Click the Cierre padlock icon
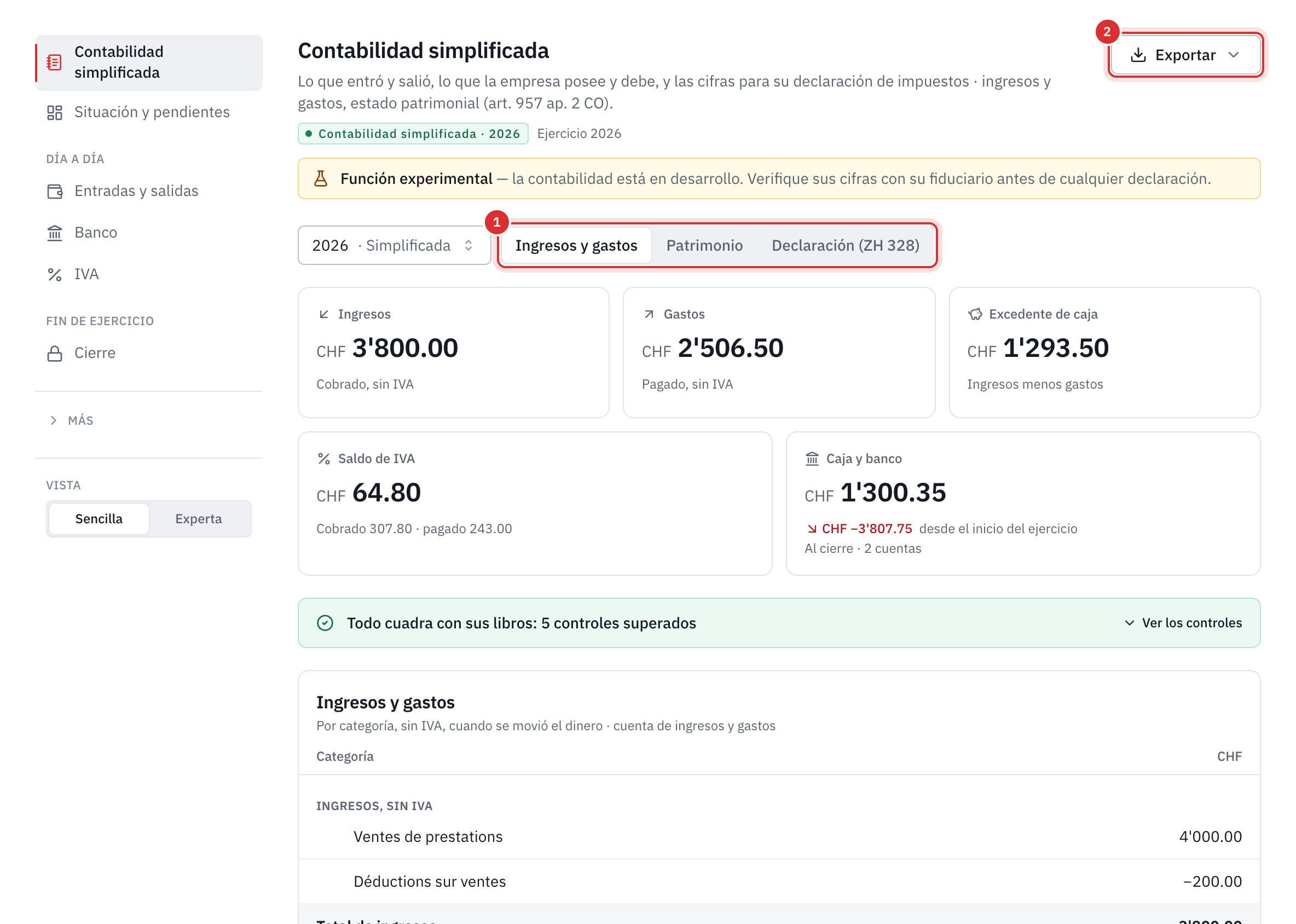The width and height of the screenshot is (1296, 924). (55, 353)
